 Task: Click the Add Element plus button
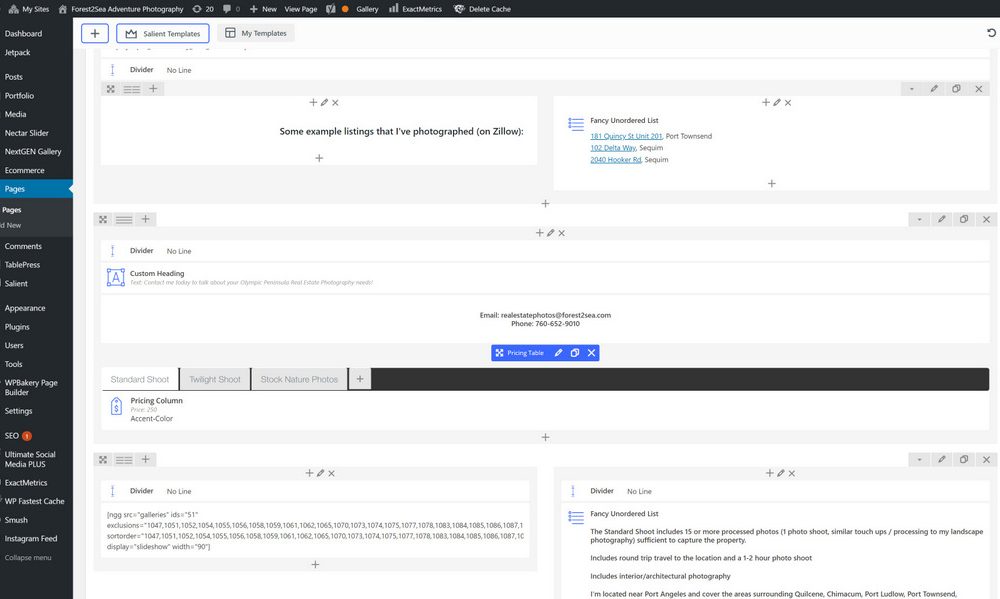pyautogui.click(x=94, y=33)
